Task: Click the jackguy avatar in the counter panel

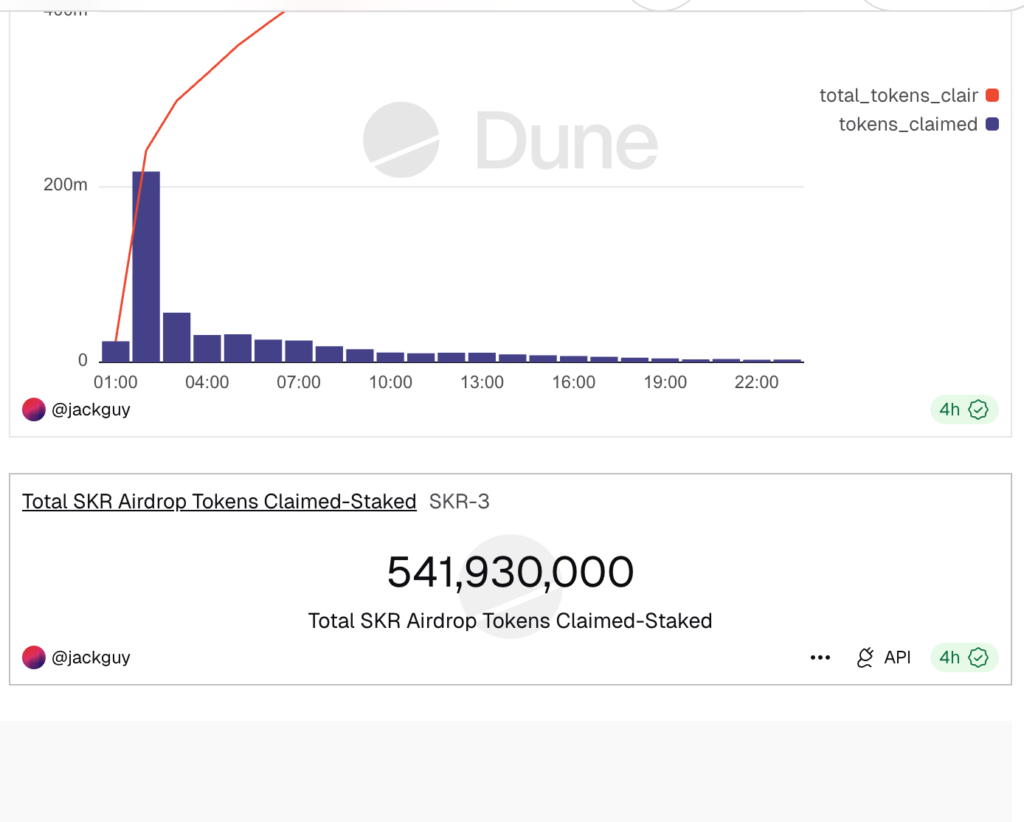Action: tap(34, 658)
